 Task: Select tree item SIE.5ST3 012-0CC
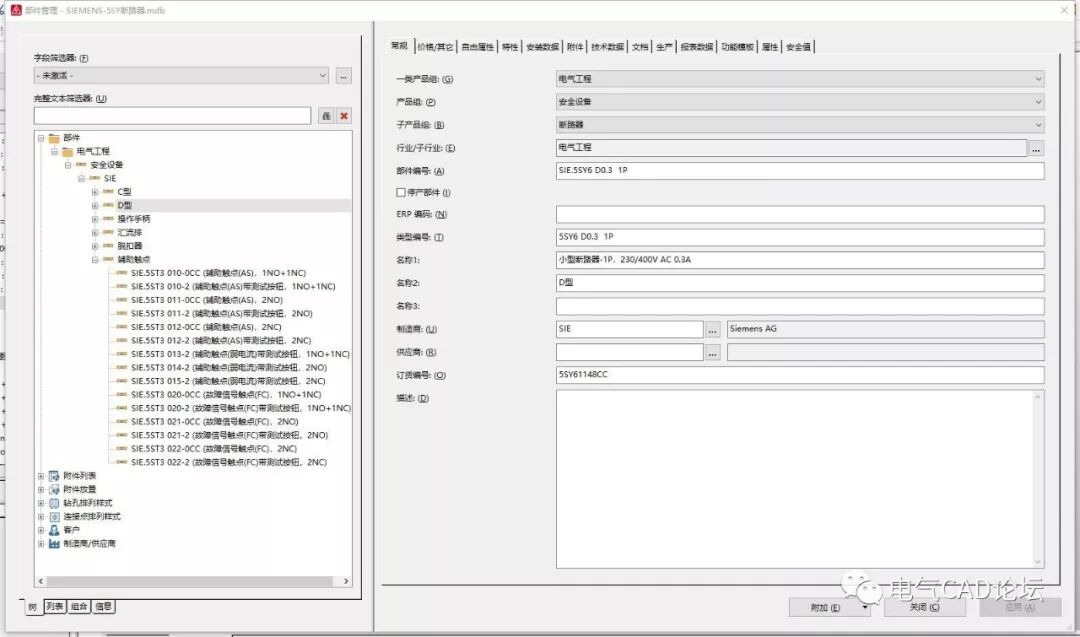(206, 327)
